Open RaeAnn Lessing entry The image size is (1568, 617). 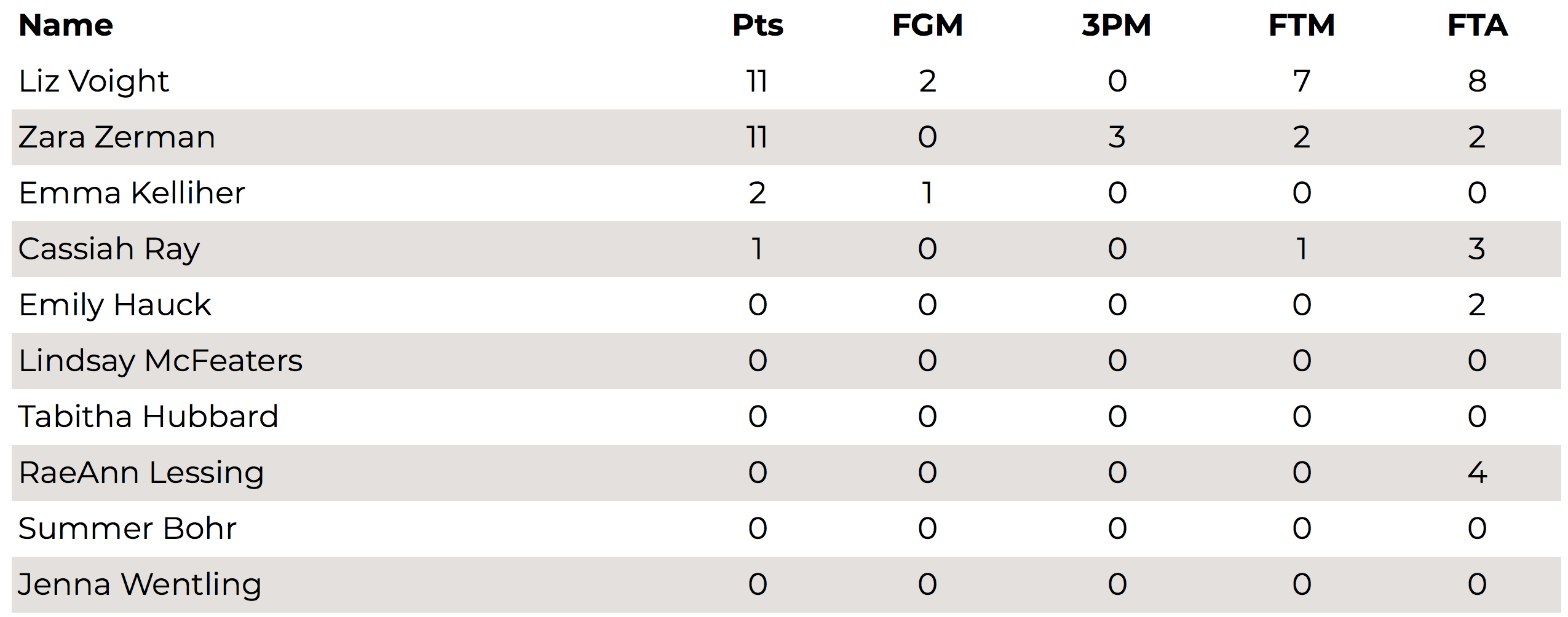click(141, 473)
